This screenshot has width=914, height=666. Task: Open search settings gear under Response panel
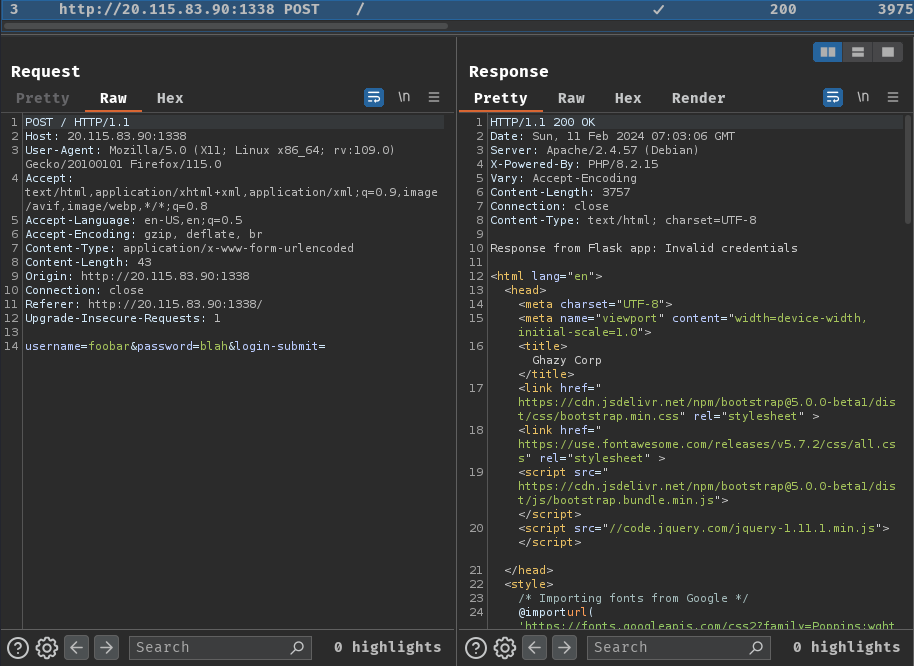[x=505, y=647]
